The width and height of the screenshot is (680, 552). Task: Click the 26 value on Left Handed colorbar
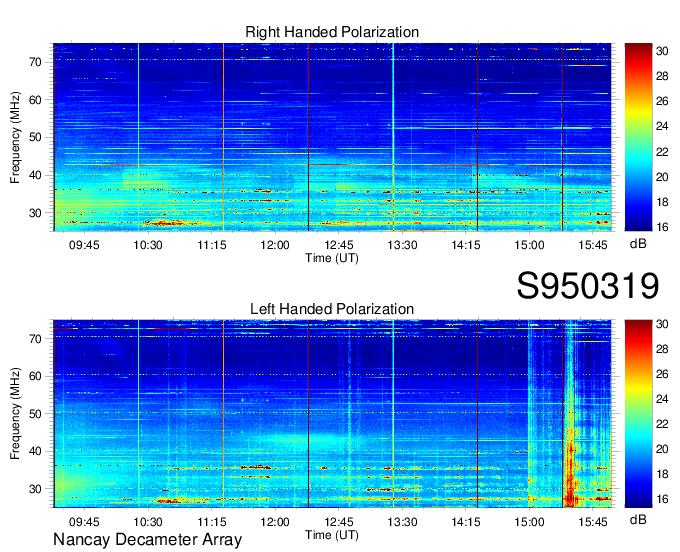(x=662, y=374)
